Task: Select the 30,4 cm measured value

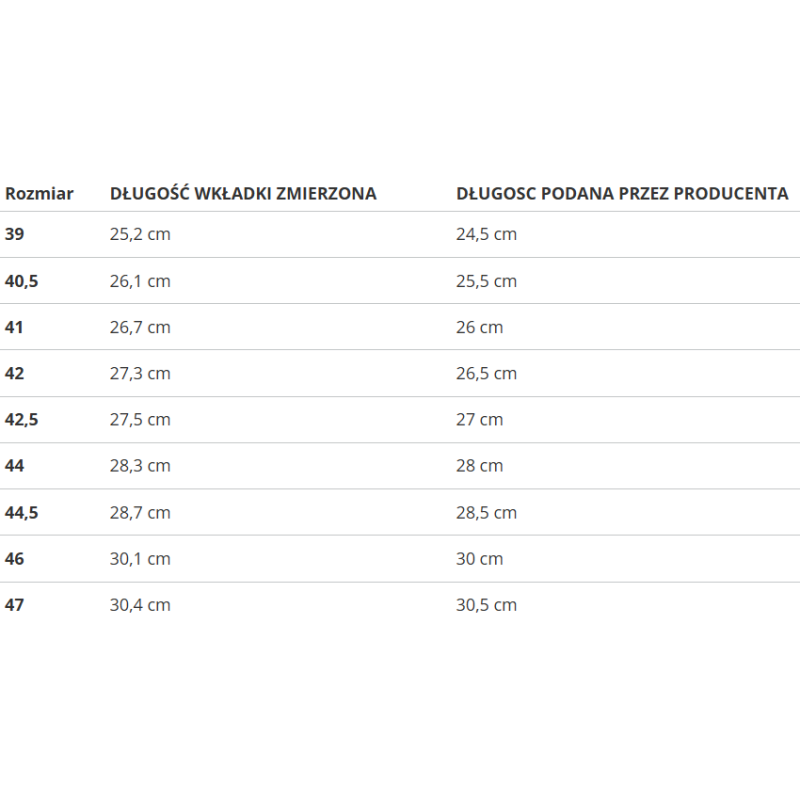Action: pos(140,605)
